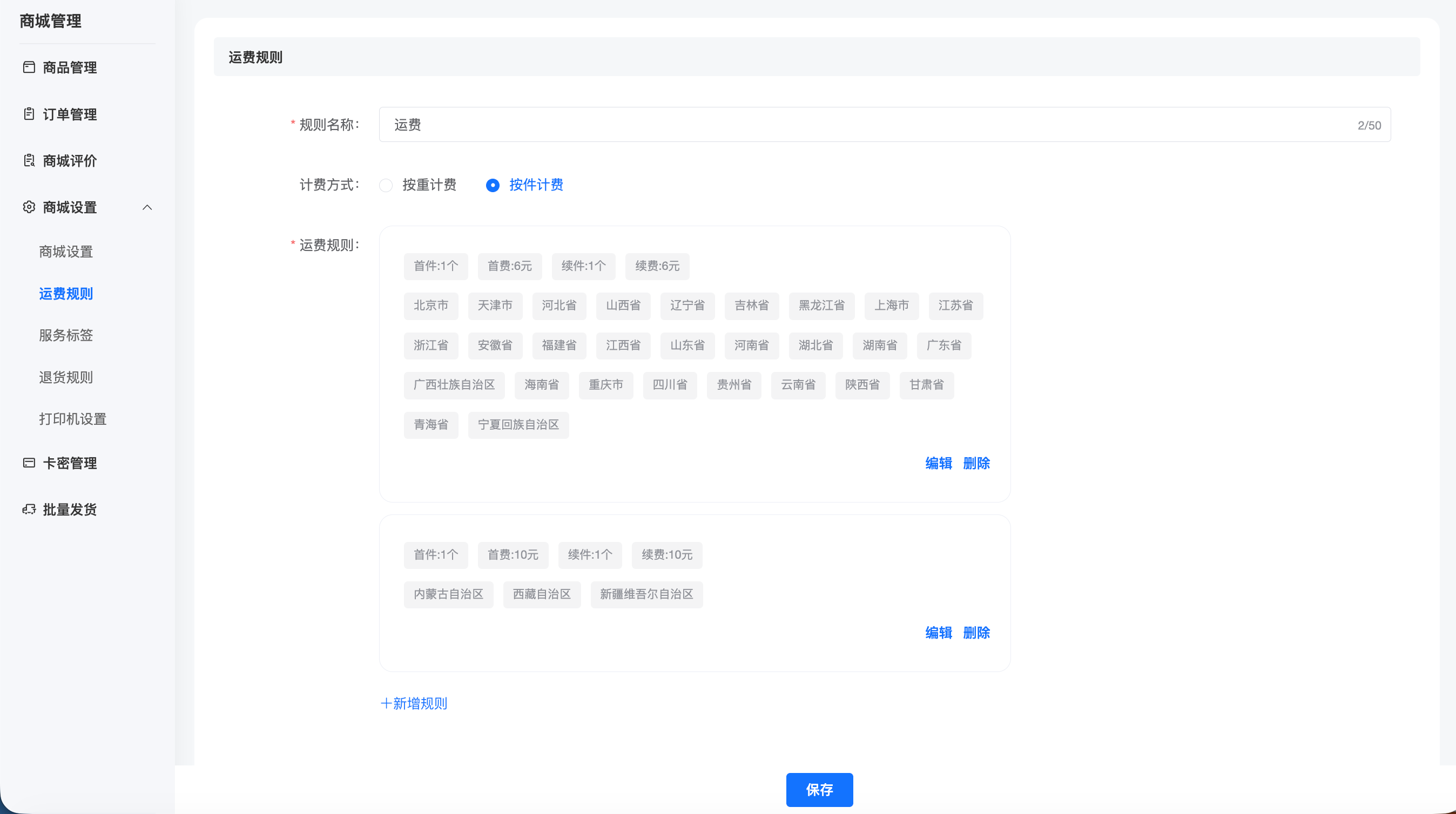Click the 宁夏回族自治区 region tag
Image resolution: width=1456 pixels, height=814 pixels.
[x=518, y=425]
